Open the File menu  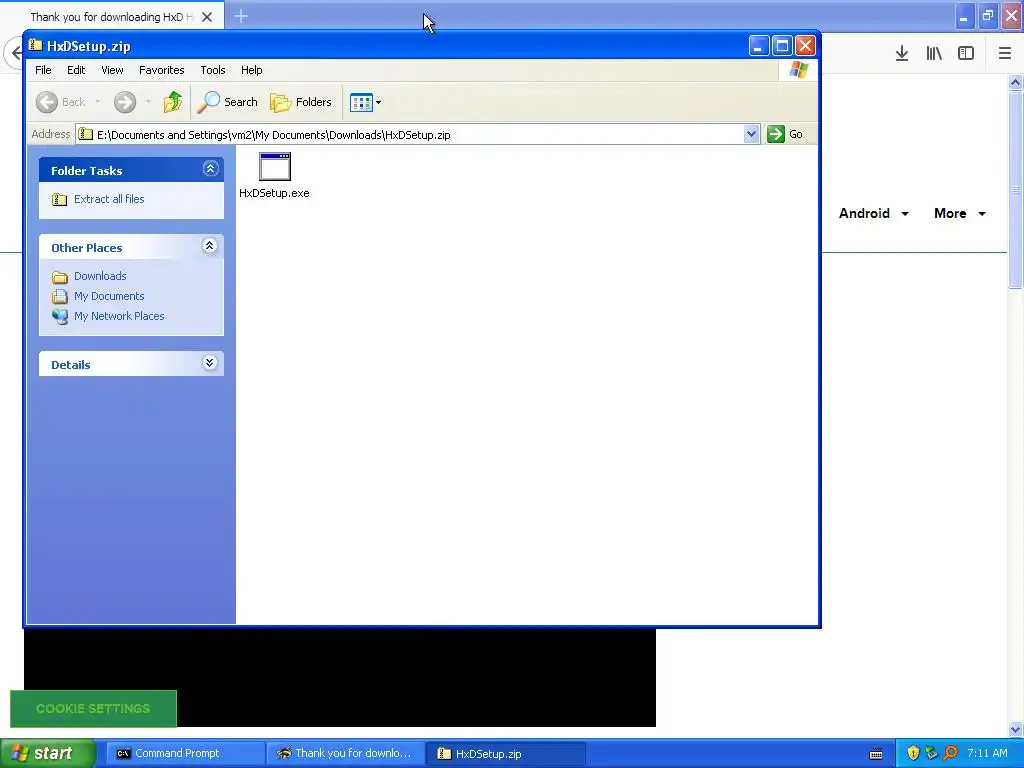point(43,70)
